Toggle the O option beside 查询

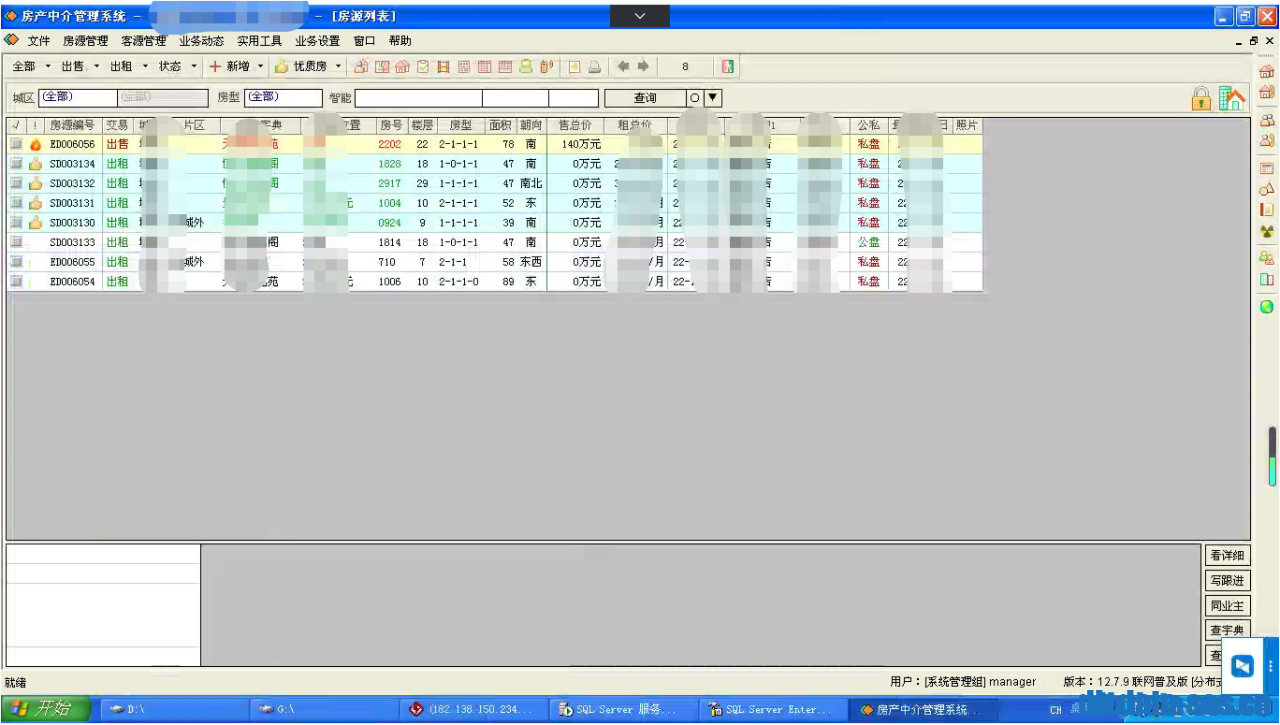tap(694, 98)
